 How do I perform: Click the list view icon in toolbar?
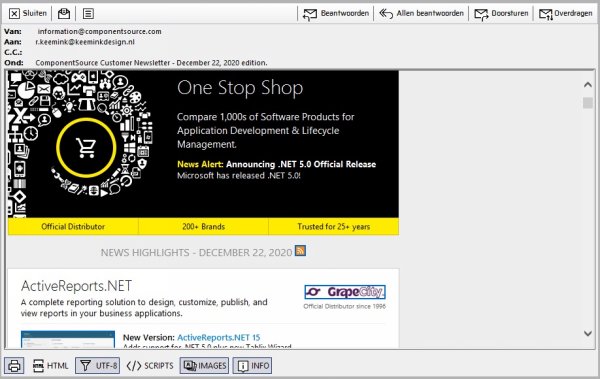pos(88,14)
